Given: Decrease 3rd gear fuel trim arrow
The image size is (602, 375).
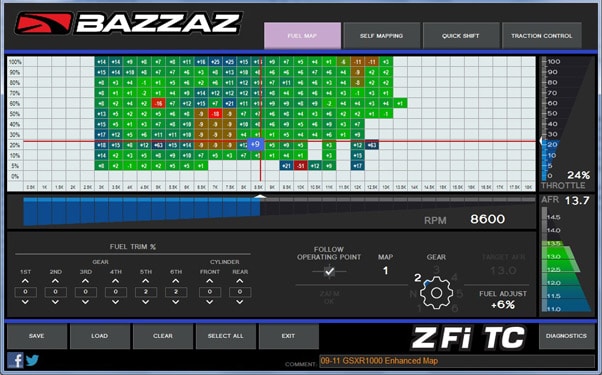Looking at the screenshot, I should [85, 302].
